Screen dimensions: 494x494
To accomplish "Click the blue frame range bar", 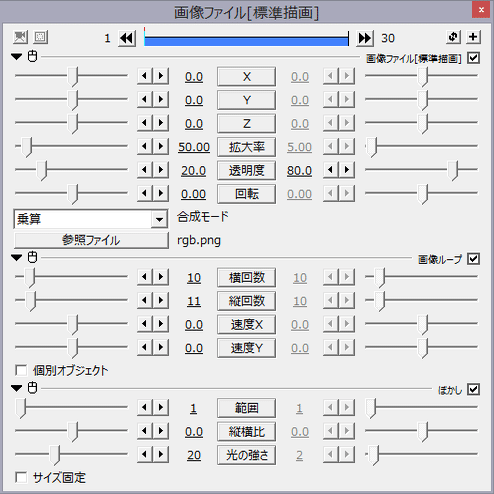I will (246, 41).
